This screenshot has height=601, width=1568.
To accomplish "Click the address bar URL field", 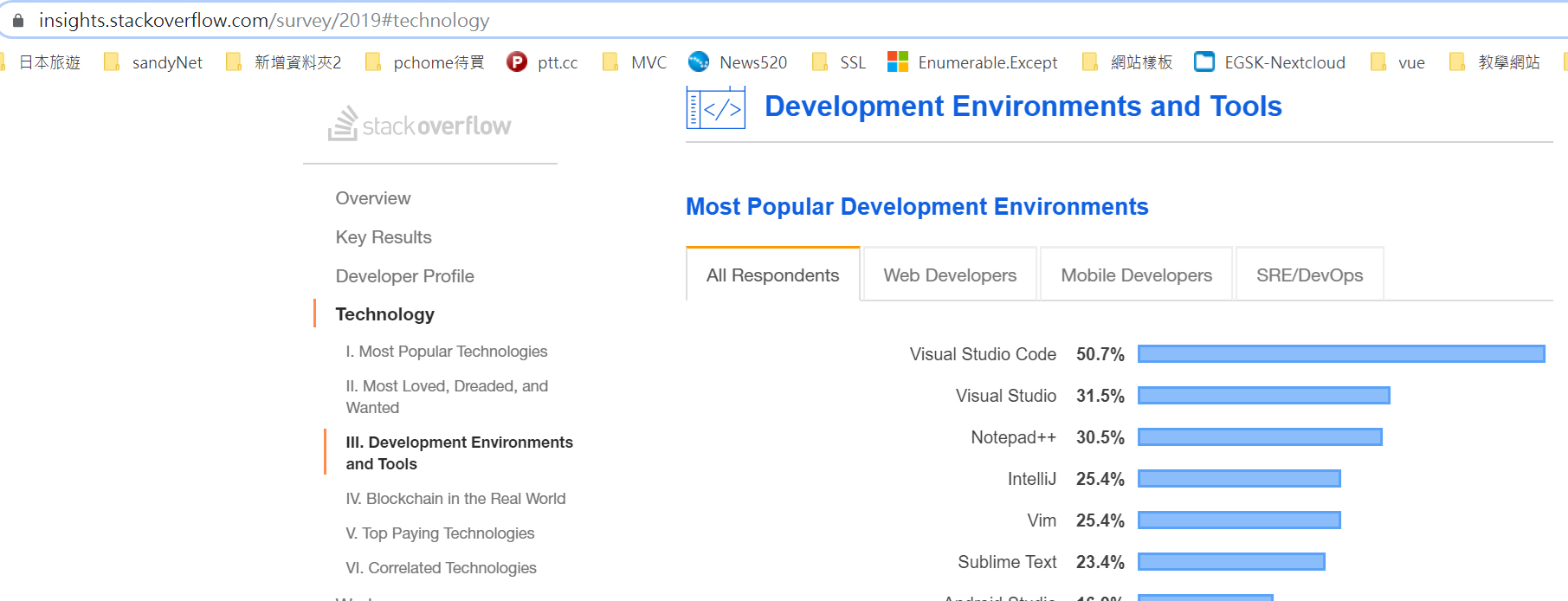I will (784, 20).
